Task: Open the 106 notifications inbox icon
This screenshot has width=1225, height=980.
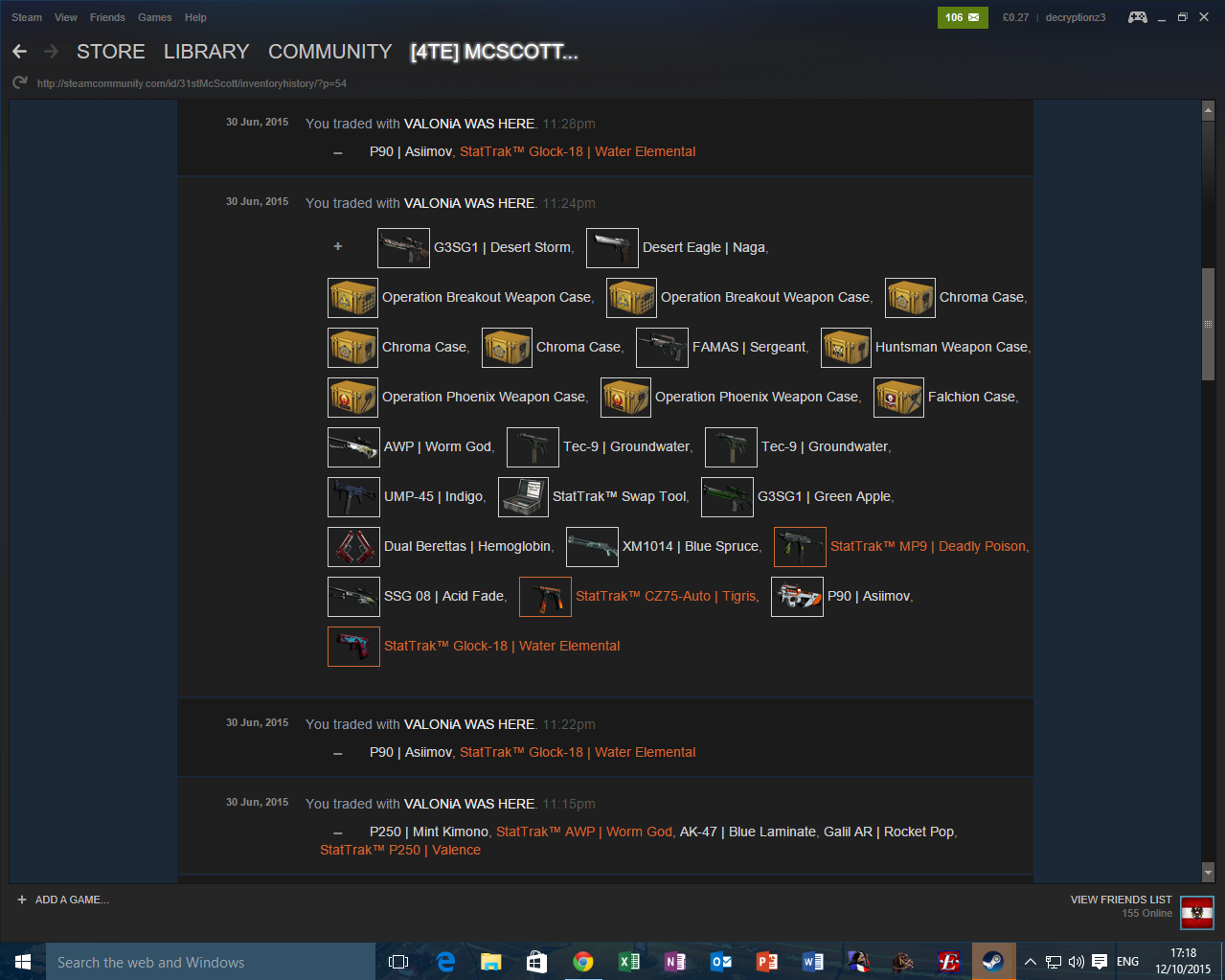Action: coord(962,17)
